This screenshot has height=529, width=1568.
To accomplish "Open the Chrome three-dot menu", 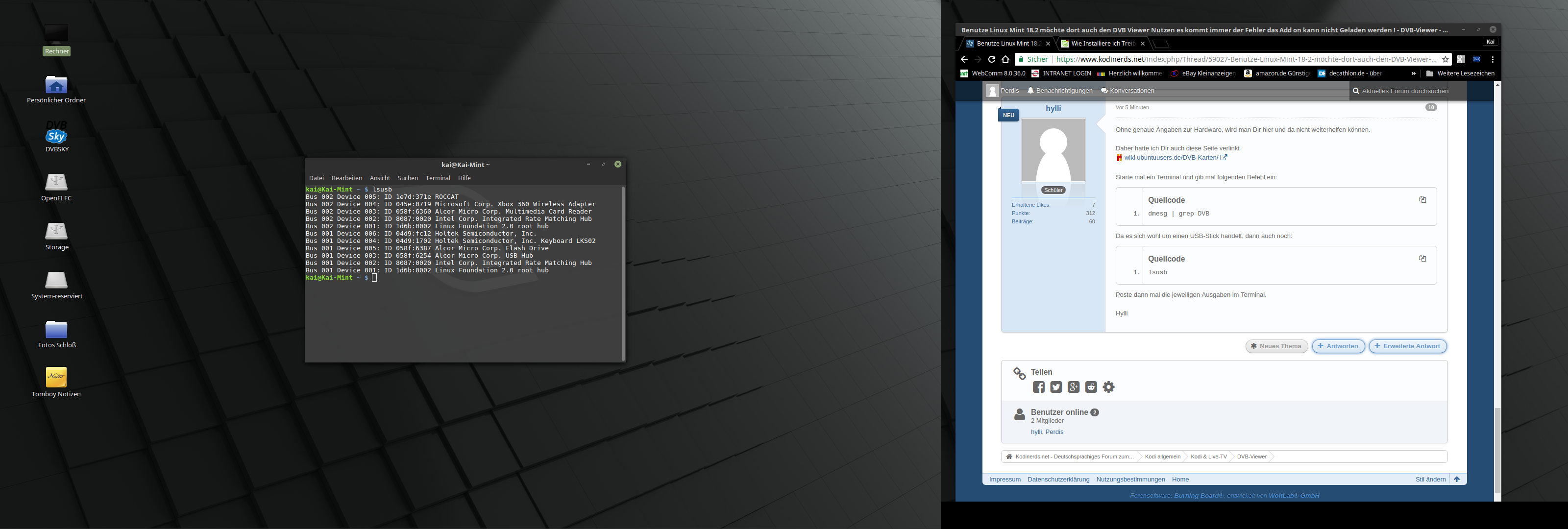I will [1493, 59].
